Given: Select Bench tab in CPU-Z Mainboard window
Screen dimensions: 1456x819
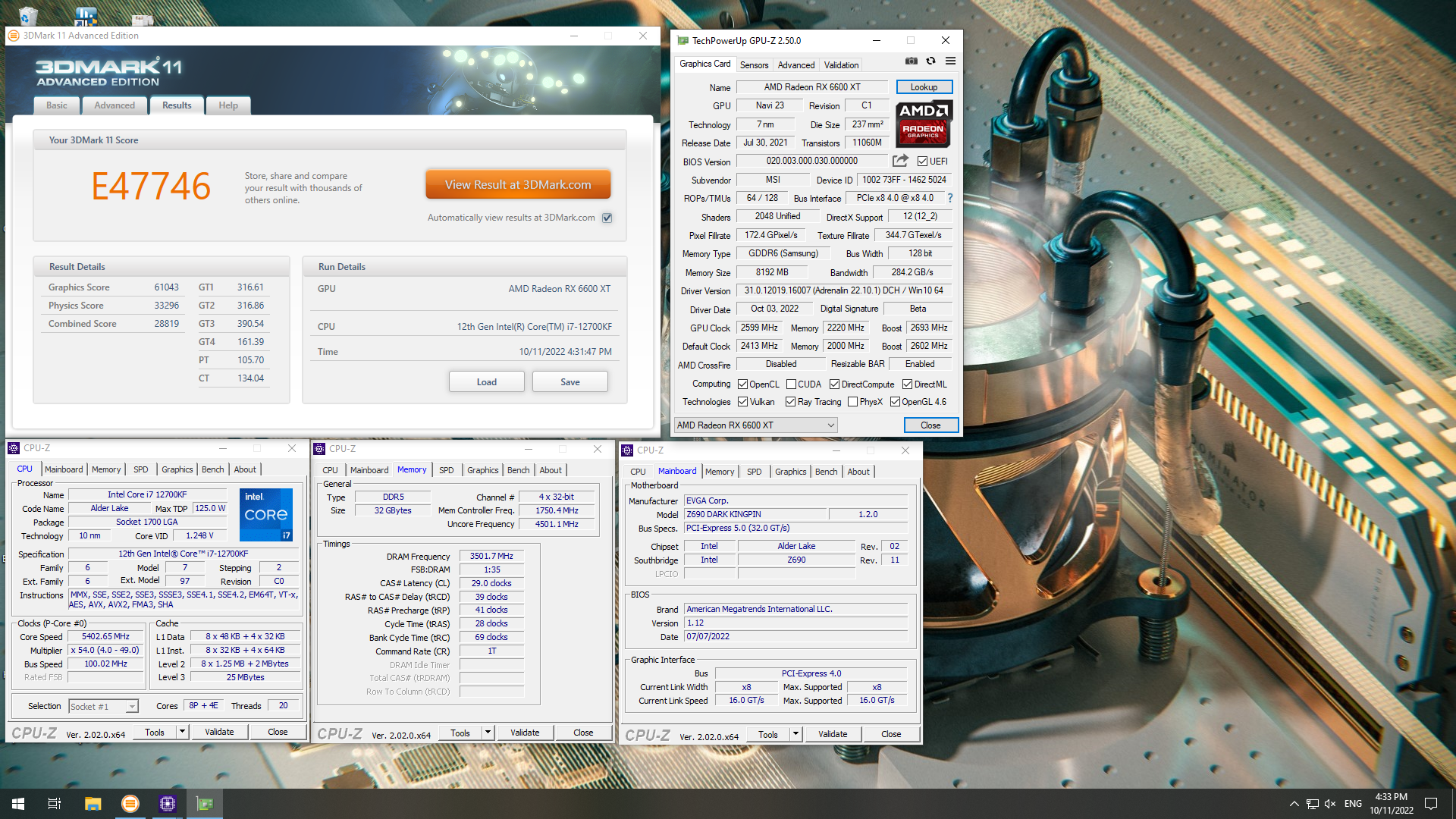Looking at the screenshot, I should point(827,472).
